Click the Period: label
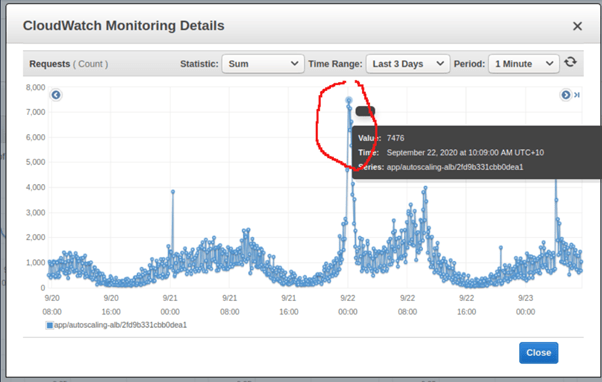 point(469,64)
